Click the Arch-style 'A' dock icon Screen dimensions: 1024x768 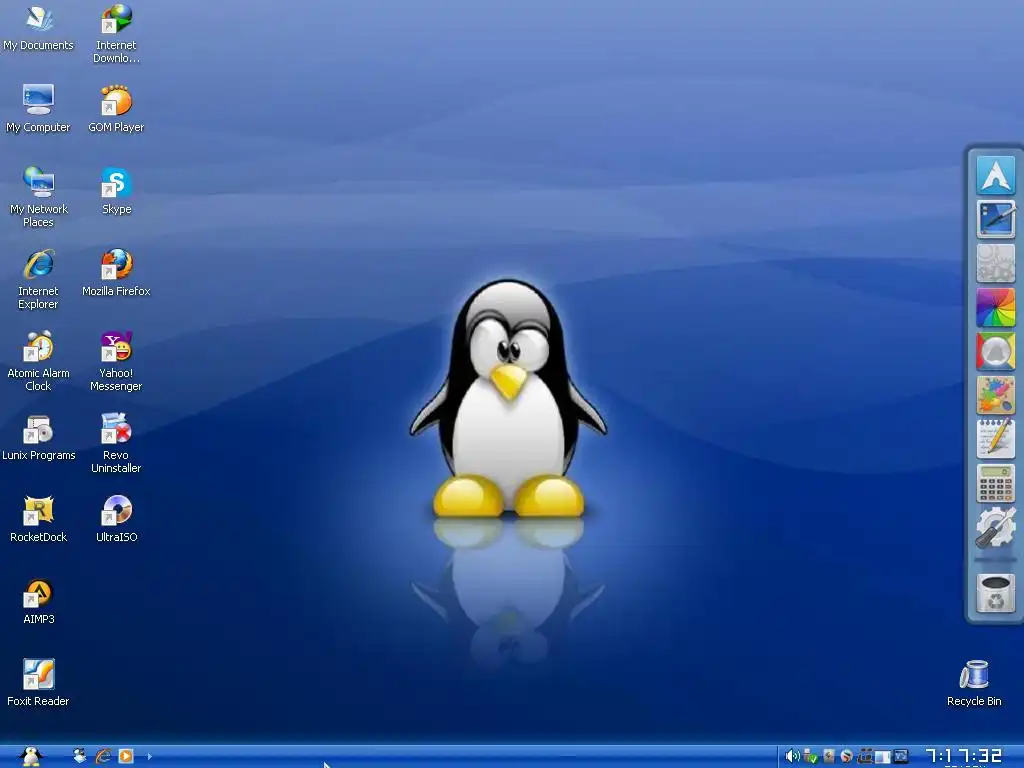[995, 174]
